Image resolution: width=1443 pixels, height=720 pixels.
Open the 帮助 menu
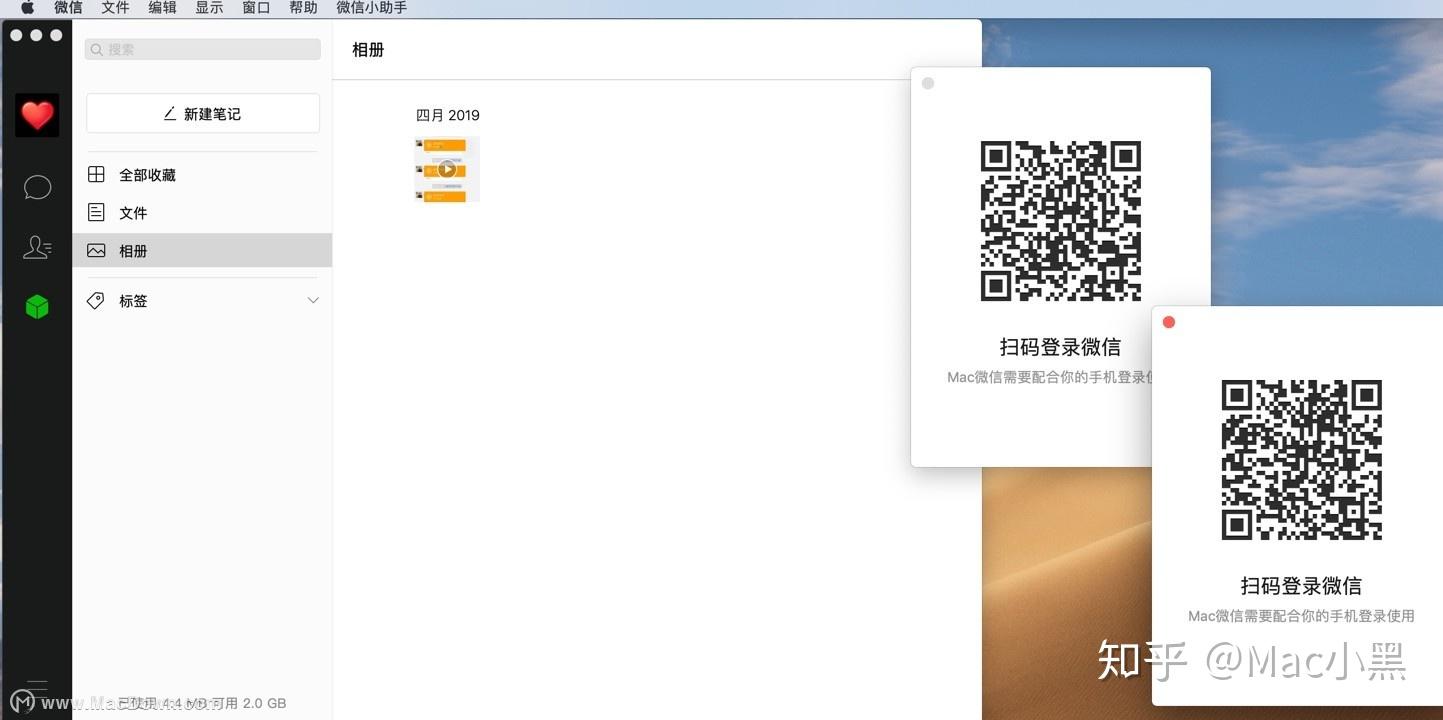[303, 8]
